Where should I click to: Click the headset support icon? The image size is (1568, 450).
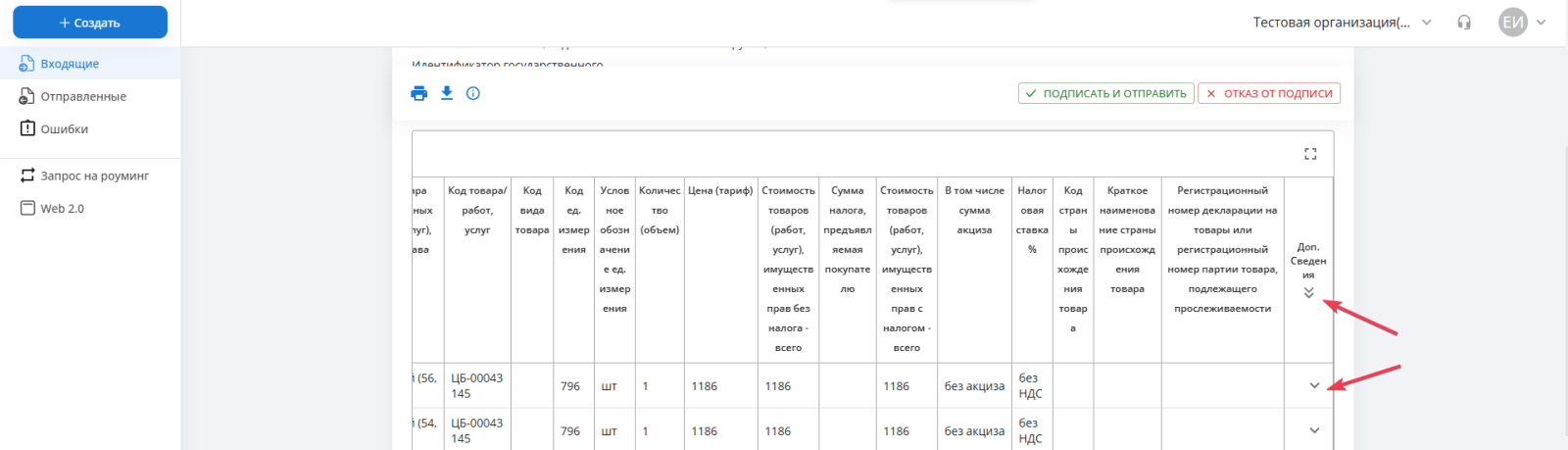(1464, 23)
